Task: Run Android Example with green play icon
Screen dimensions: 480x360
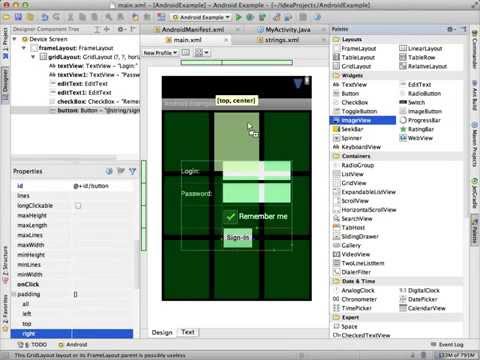Action: click(x=239, y=17)
